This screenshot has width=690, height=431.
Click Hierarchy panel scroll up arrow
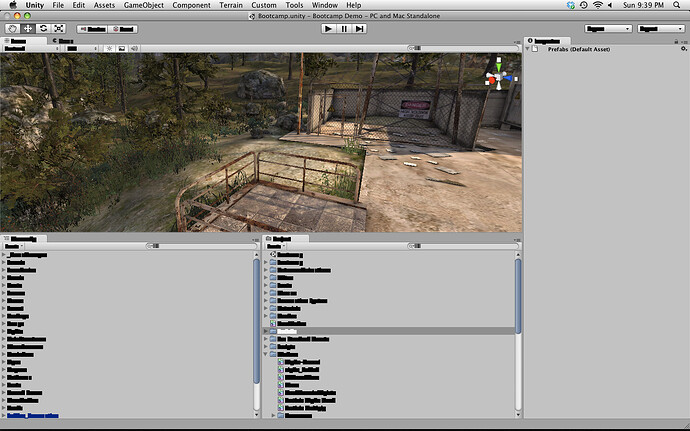pyautogui.click(x=257, y=255)
